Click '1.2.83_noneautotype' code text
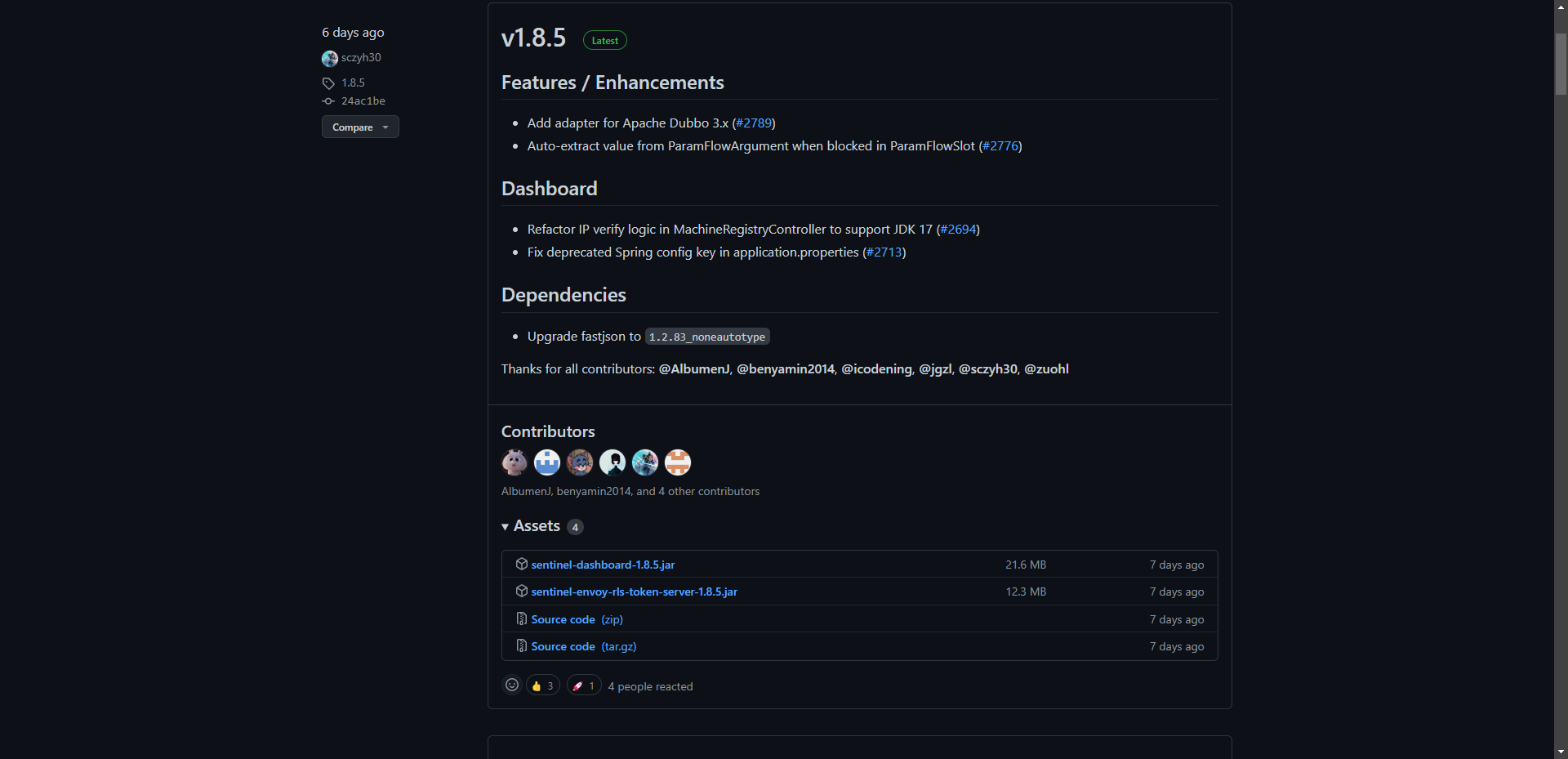Screen dimensions: 1568x759 pos(707,337)
